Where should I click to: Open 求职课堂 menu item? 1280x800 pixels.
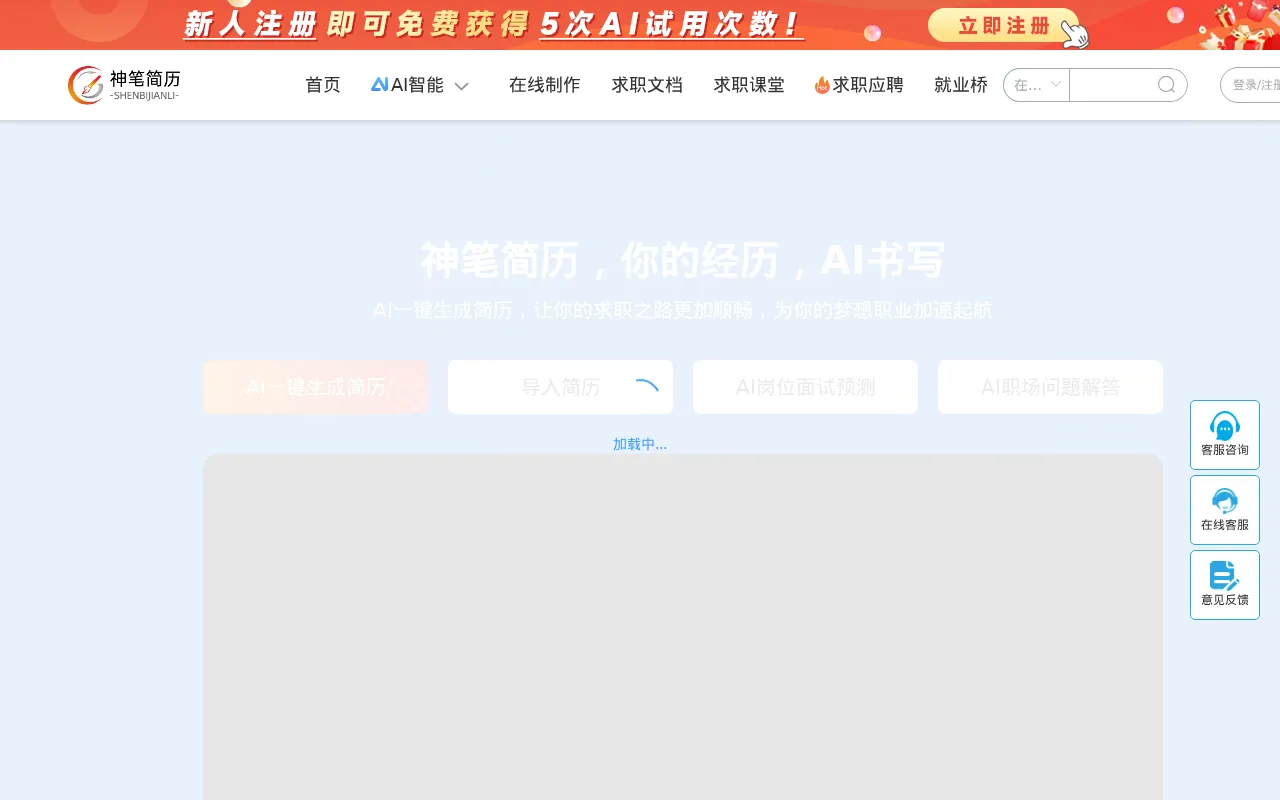(749, 85)
